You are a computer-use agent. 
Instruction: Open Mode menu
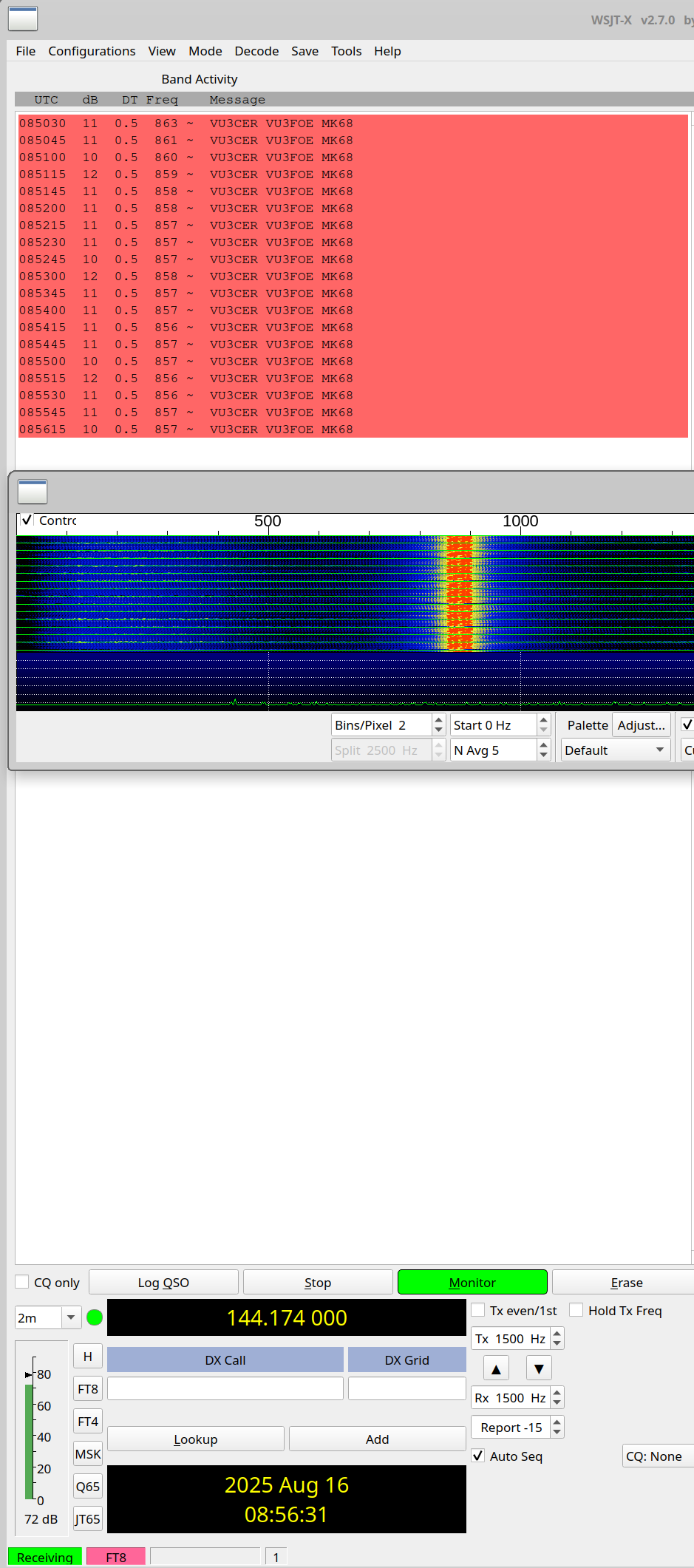(x=205, y=51)
